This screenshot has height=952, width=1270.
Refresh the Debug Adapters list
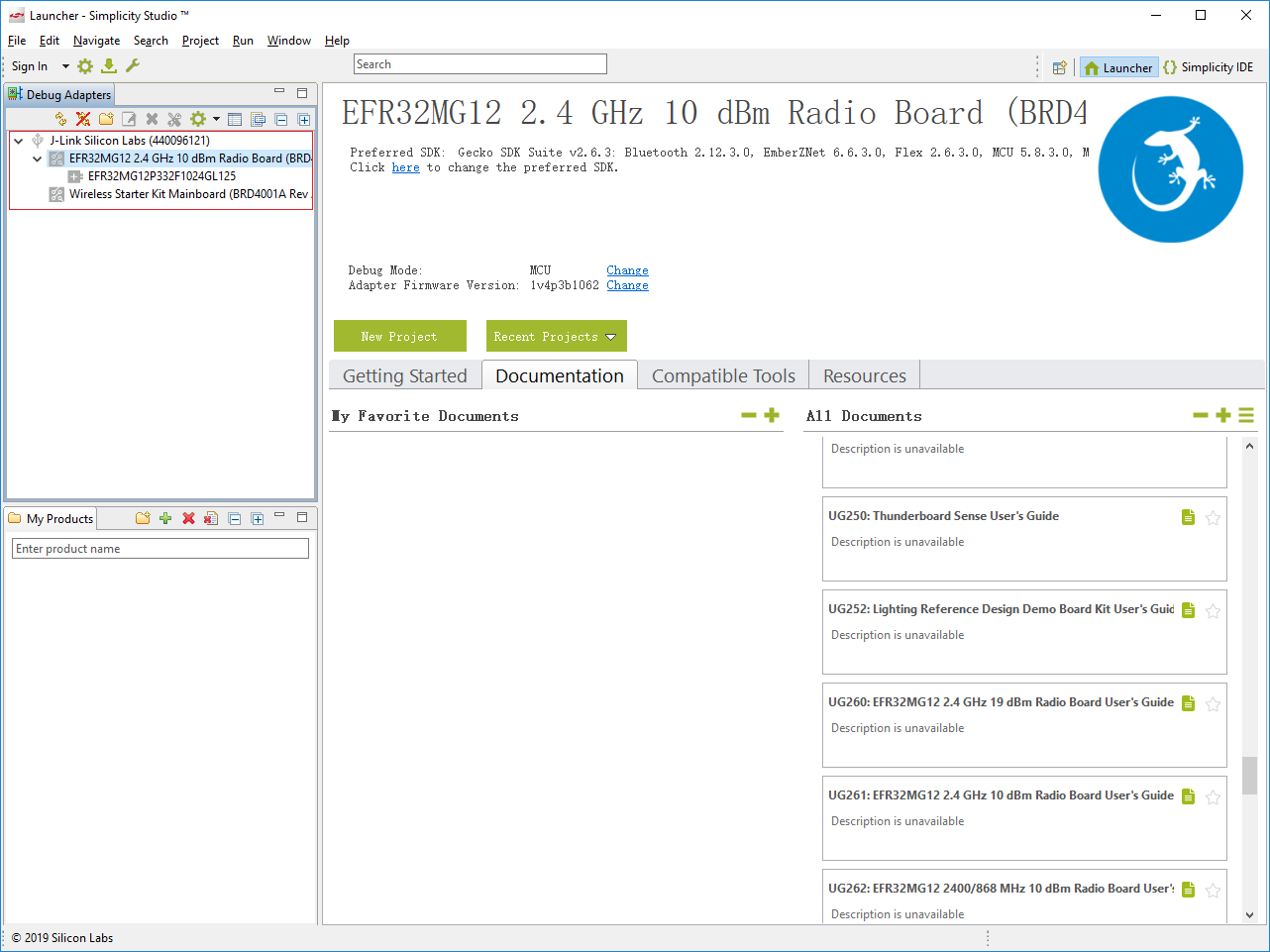60,120
